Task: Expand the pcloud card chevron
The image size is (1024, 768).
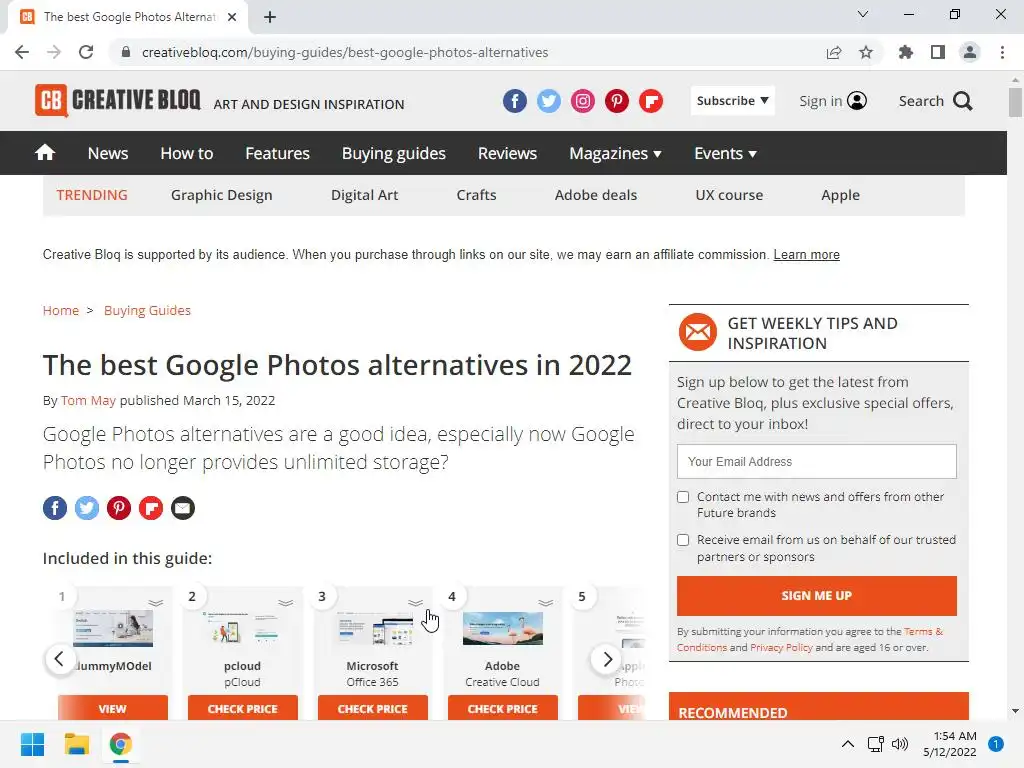Action: (285, 602)
